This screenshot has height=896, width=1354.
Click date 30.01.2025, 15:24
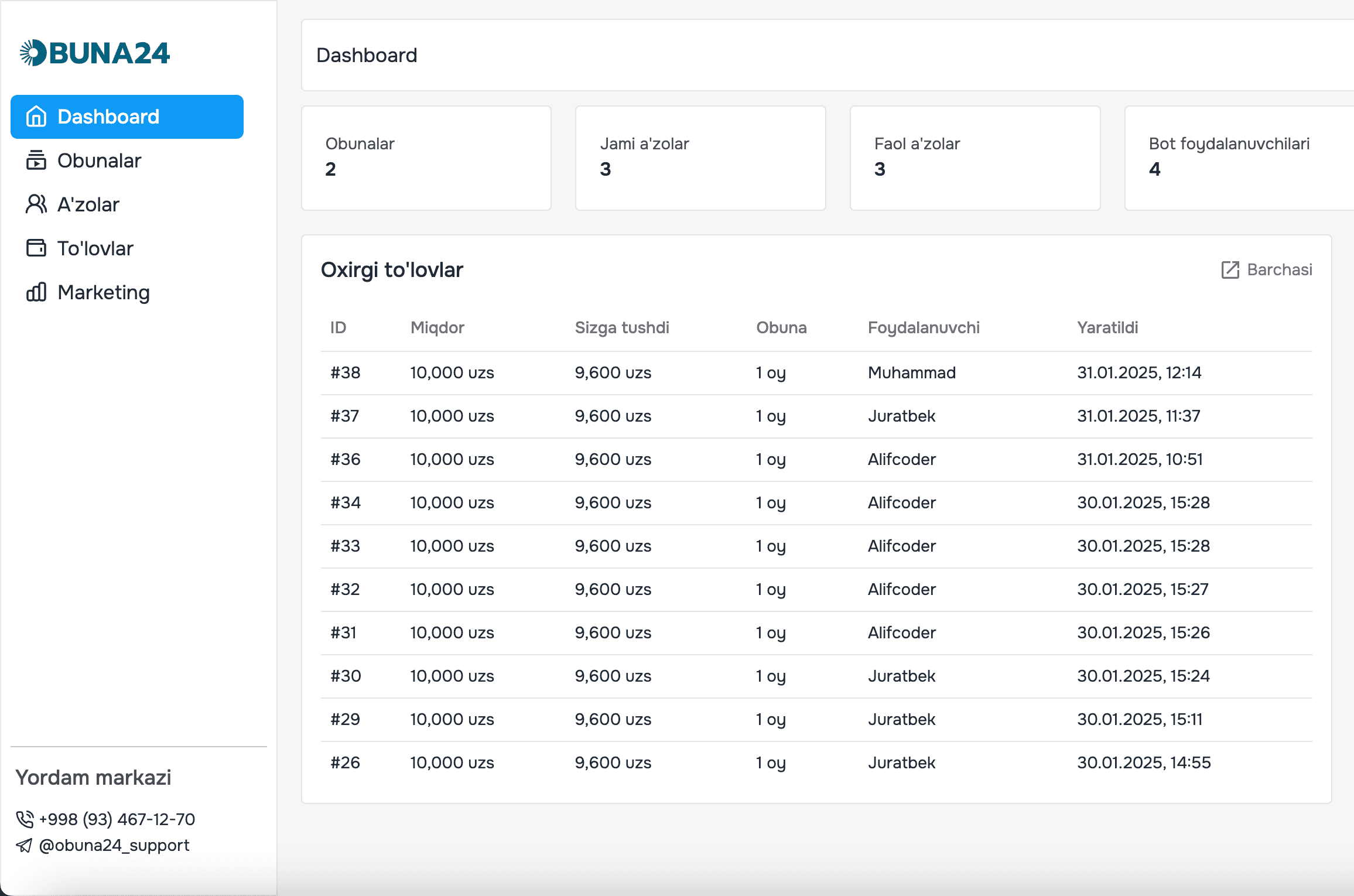pyautogui.click(x=1143, y=676)
